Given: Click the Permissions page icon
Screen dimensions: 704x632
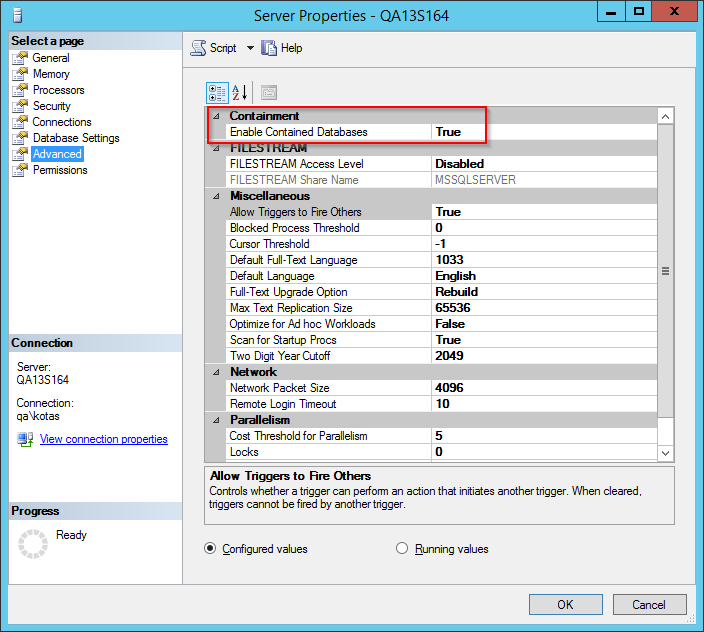Looking at the screenshot, I should coord(20,170).
